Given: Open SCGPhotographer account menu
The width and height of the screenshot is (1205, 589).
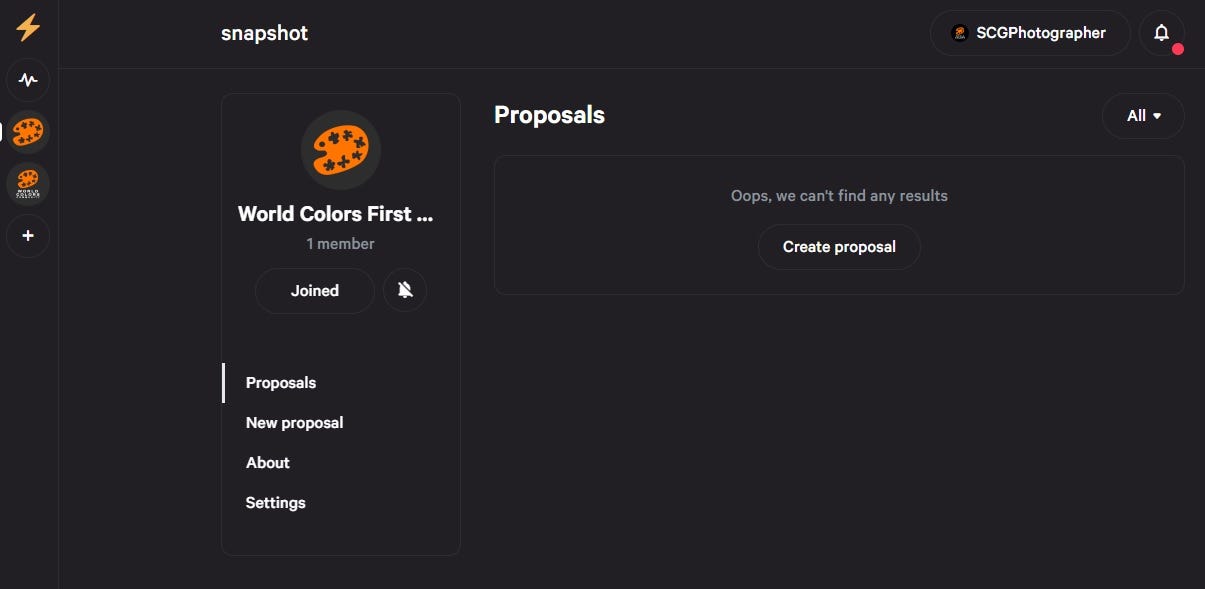Looking at the screenshot, I should pos(1030,33).
